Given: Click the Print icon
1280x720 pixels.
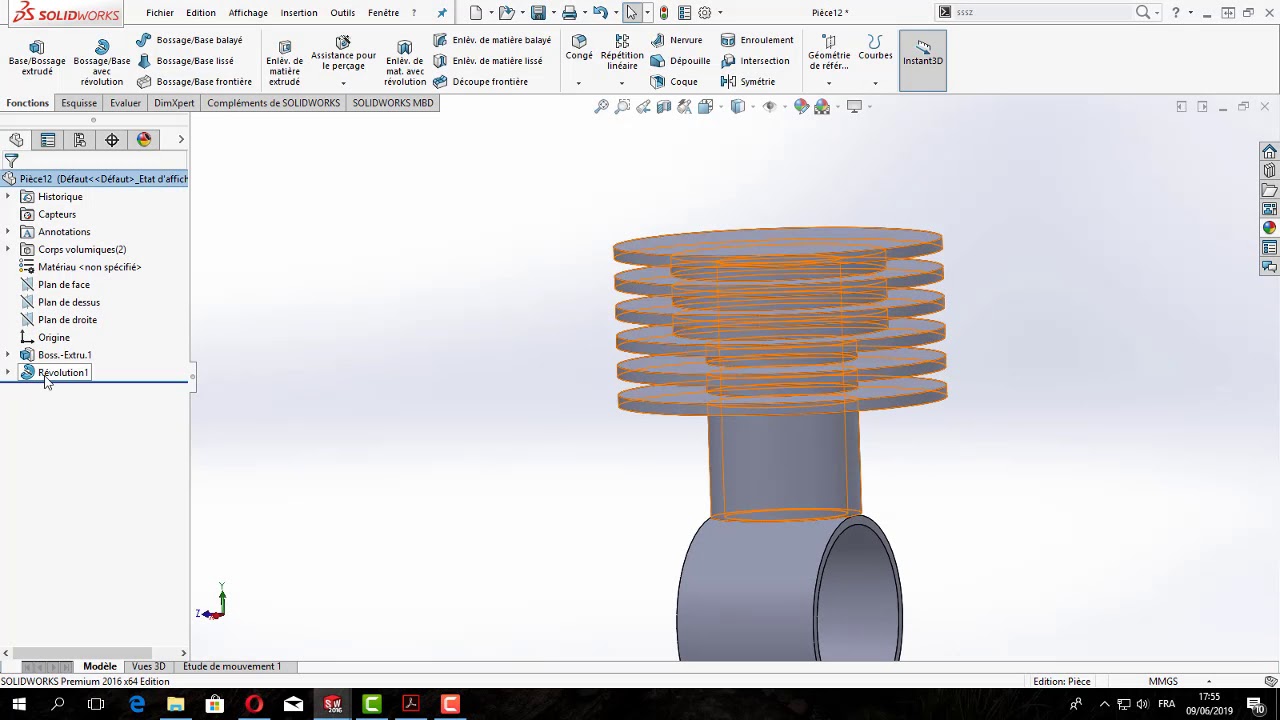Looking at the screenshot, I should pos(569,13).
